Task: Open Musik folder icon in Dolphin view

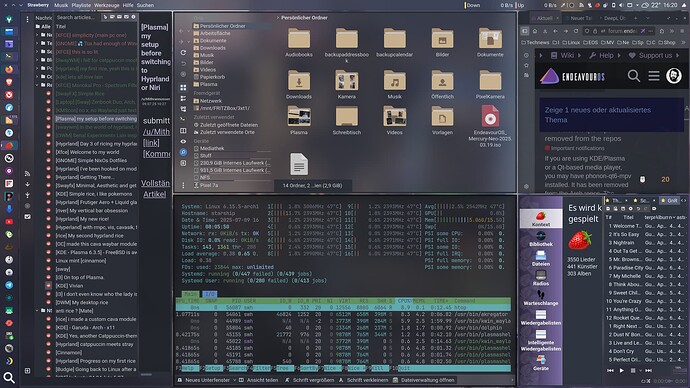Action: (395, 83)
